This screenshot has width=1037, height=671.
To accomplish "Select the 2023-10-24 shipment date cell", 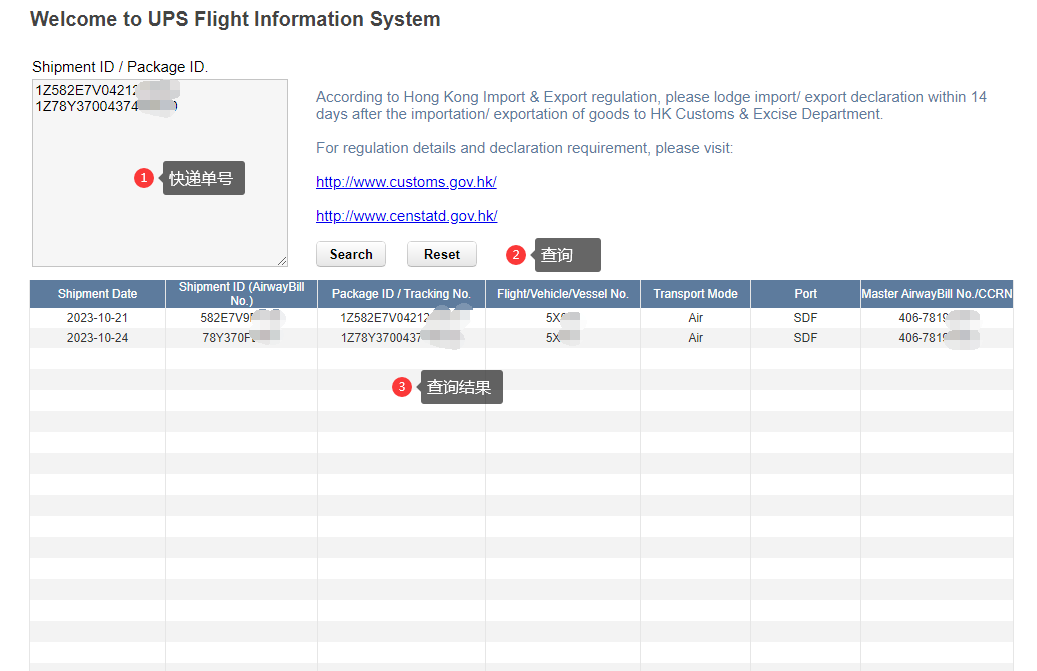I will (97, 338).
